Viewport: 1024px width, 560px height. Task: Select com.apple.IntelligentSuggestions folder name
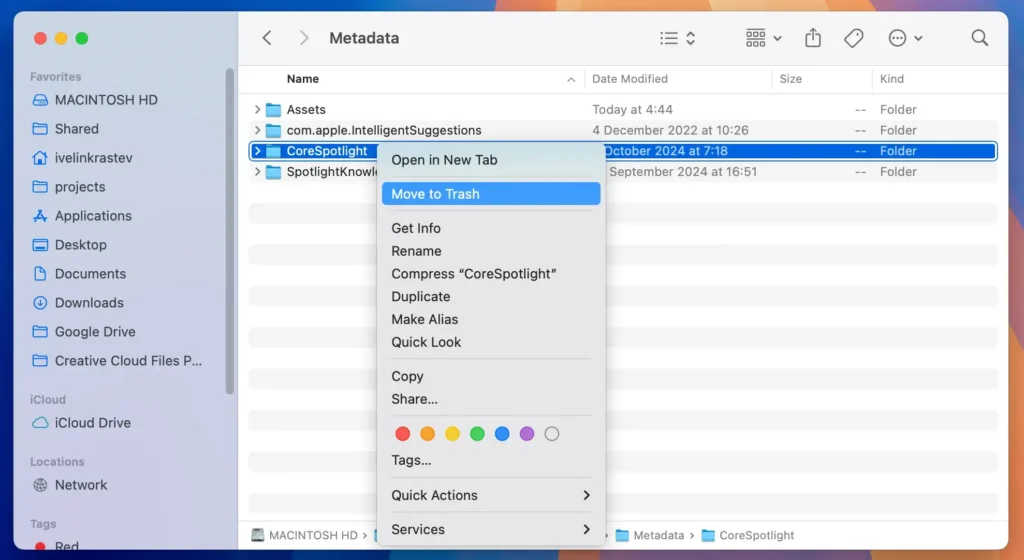coord(384,131)
